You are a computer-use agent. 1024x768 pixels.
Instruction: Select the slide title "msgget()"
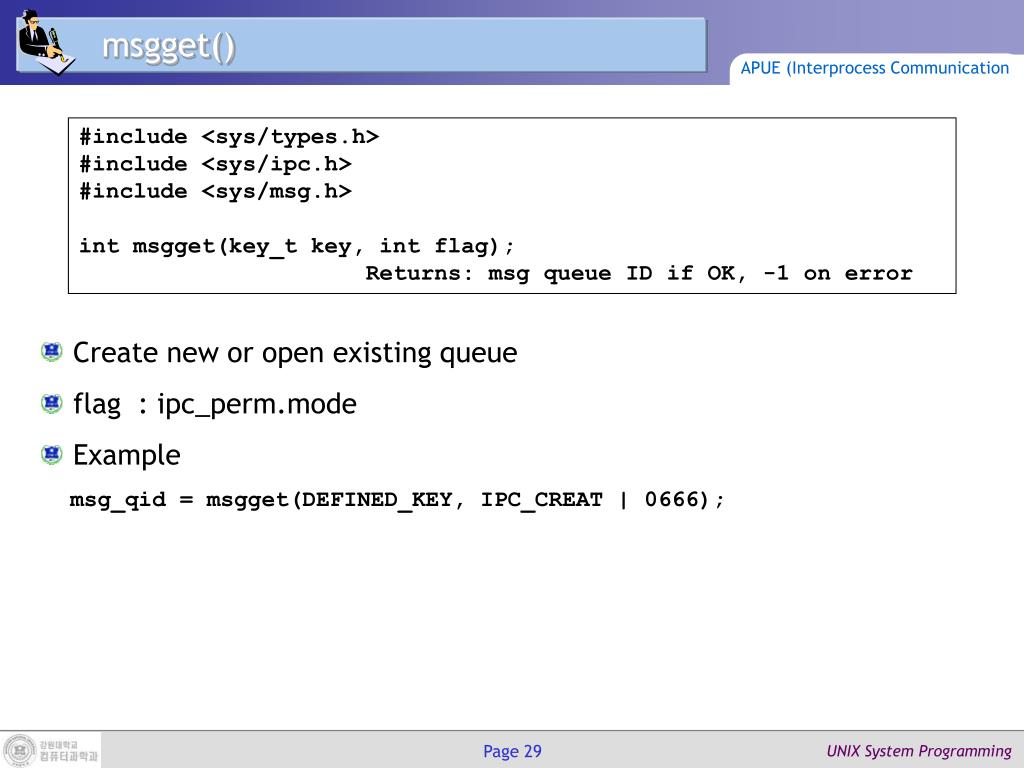pos(168,47)
